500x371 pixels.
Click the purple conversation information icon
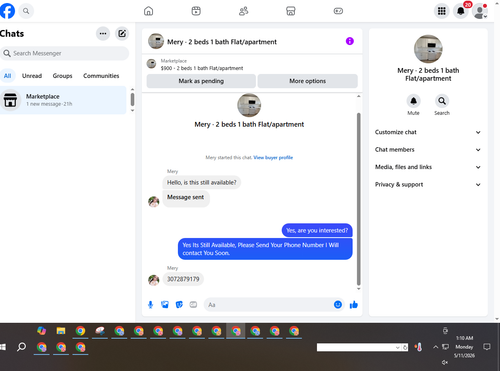(350, 41)
